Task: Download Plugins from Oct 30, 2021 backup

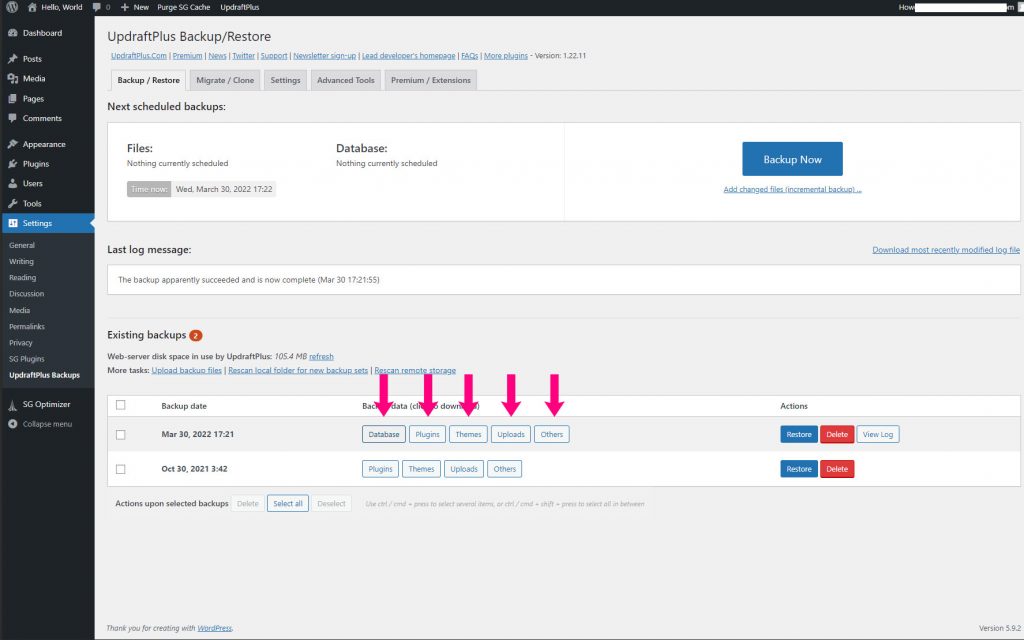Action: point(380,469)
